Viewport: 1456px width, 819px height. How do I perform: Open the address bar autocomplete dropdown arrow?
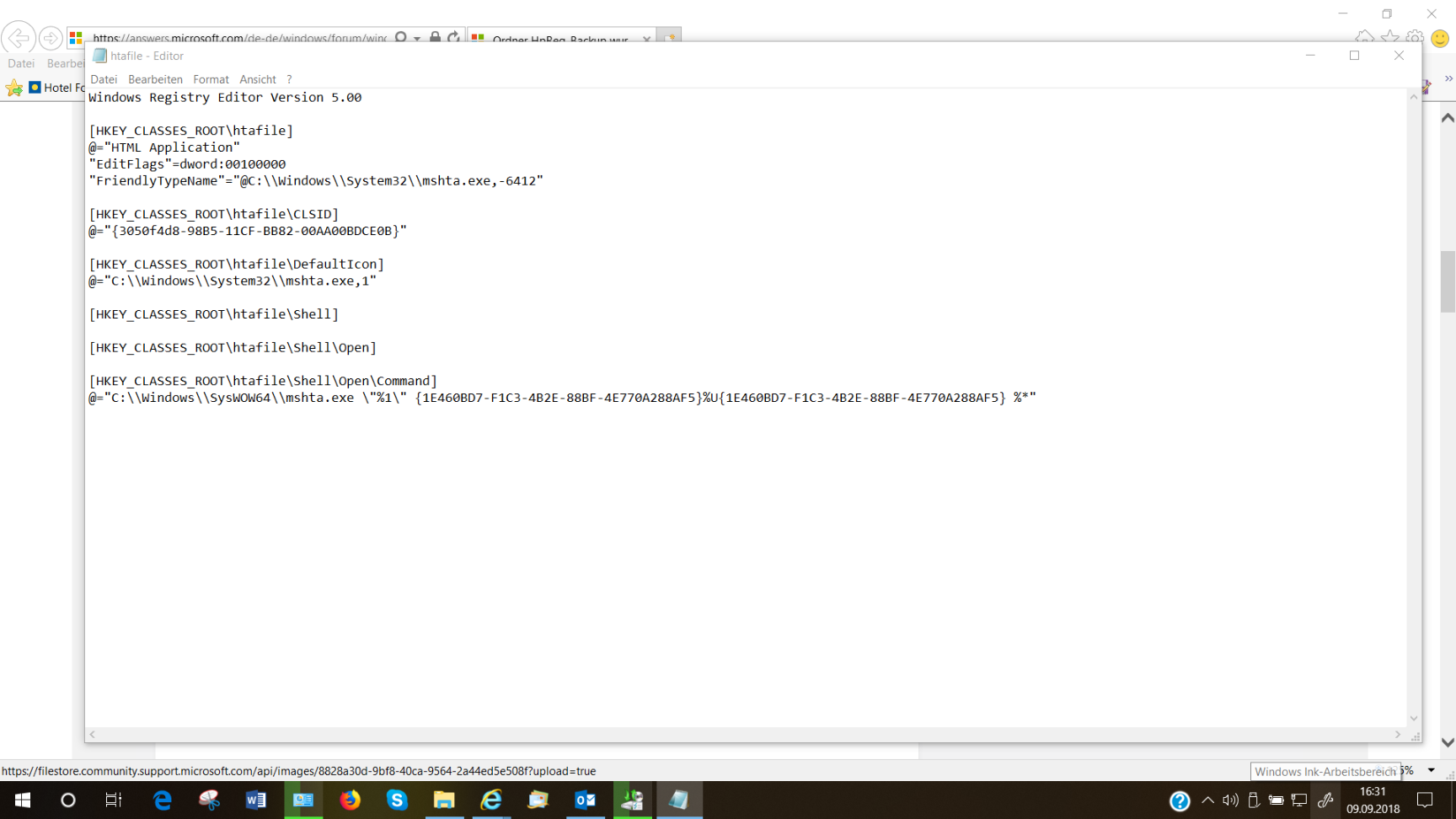[x=417, y=38]
